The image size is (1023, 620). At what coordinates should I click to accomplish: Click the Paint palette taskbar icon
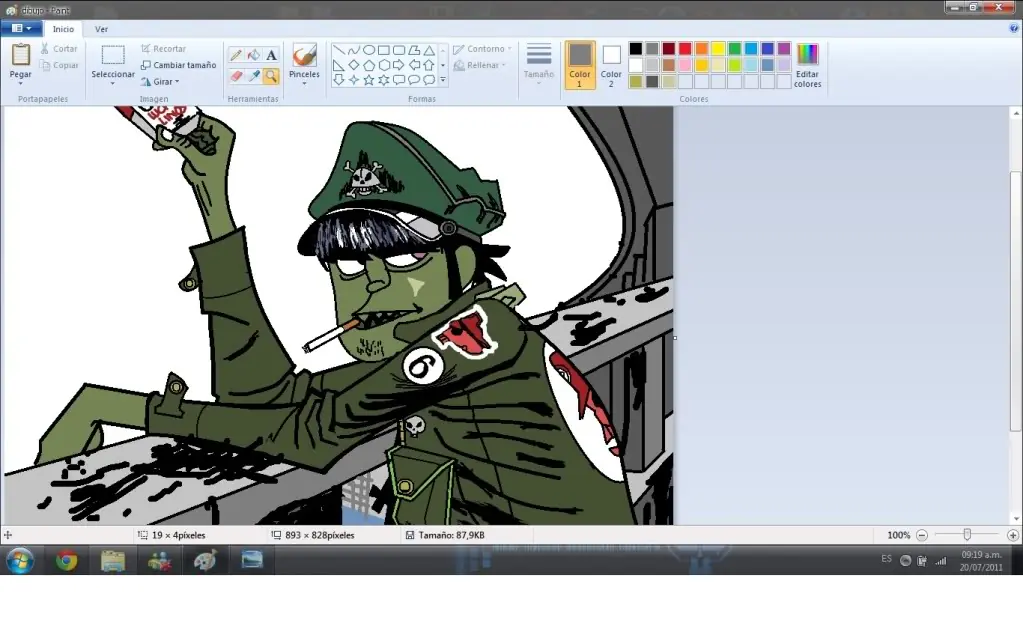click(206, 561)
